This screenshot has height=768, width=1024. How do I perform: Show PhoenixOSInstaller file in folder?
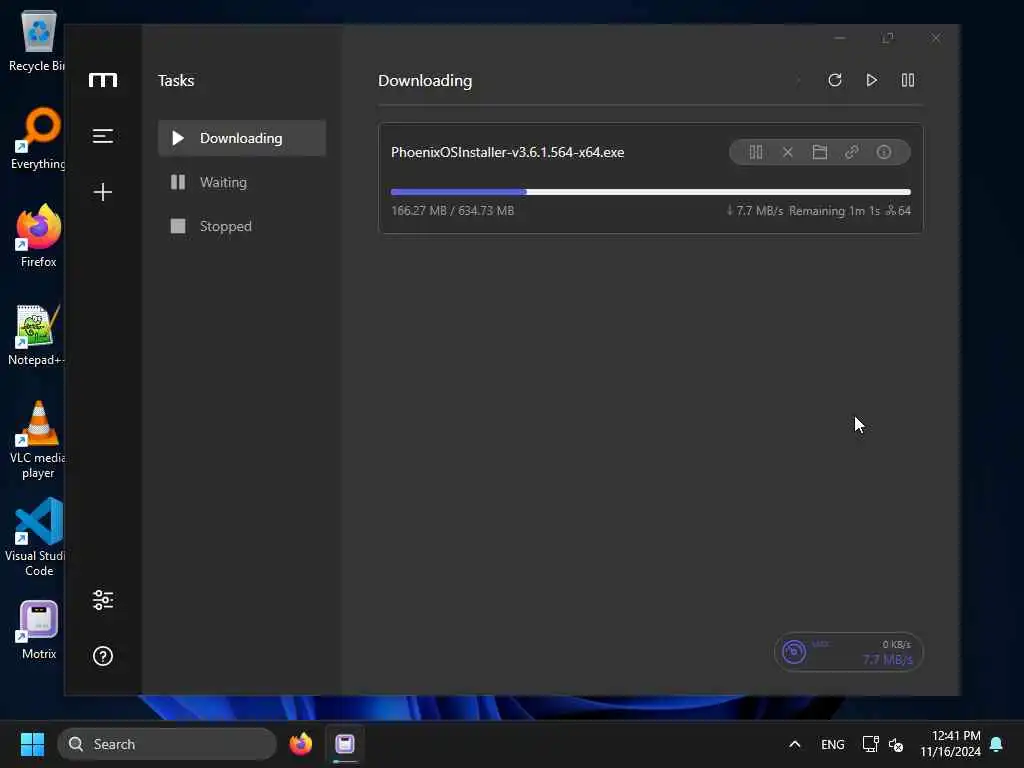tap(820, 152)
